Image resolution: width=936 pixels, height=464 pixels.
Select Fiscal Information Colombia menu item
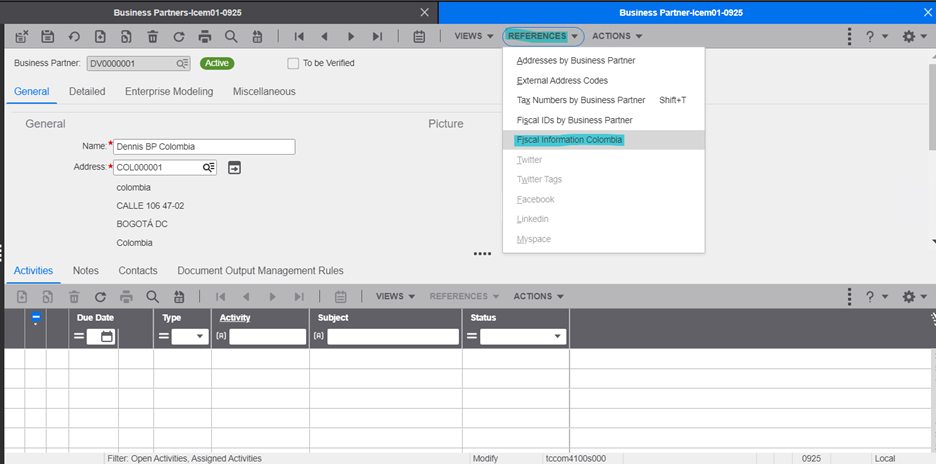click(x=570, y=140)
